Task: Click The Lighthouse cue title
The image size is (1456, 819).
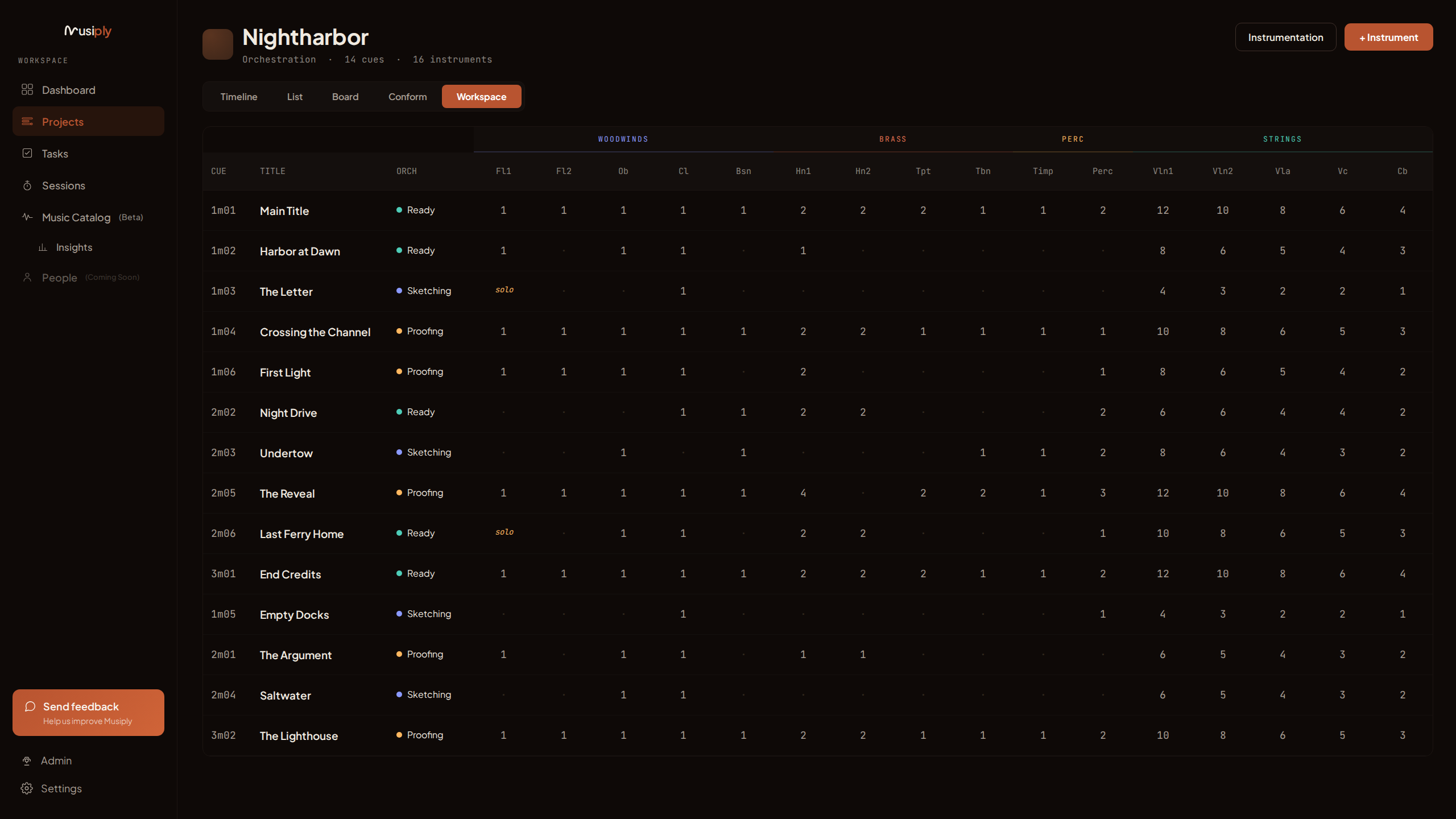Action: pos(299,736)
